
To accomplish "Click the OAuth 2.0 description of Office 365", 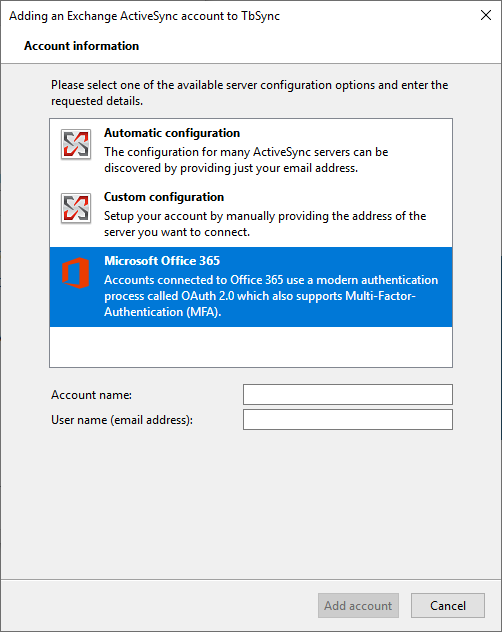I will [x=271, y=296].
